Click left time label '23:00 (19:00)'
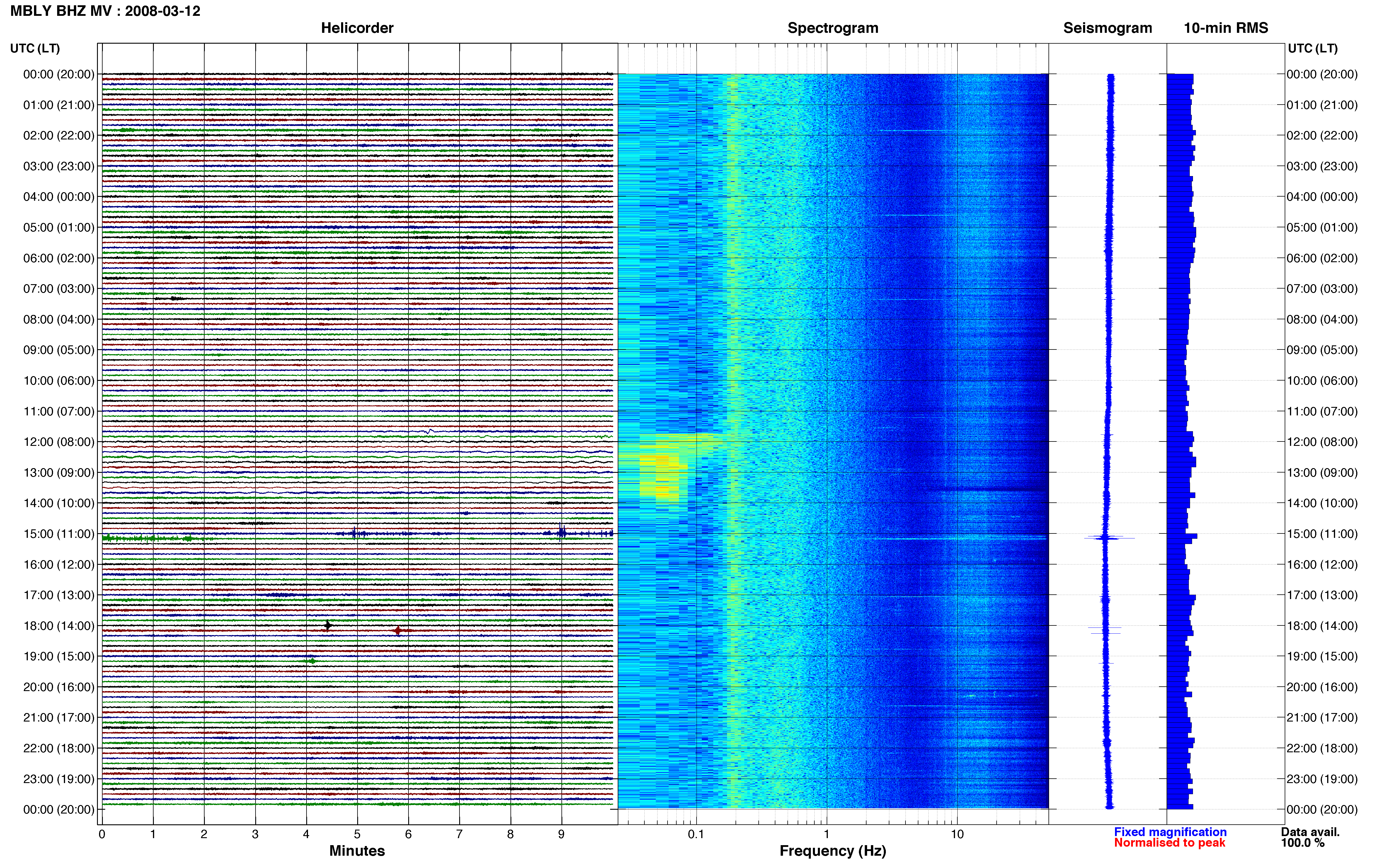The image size is (1389, 868). [59, 779]
